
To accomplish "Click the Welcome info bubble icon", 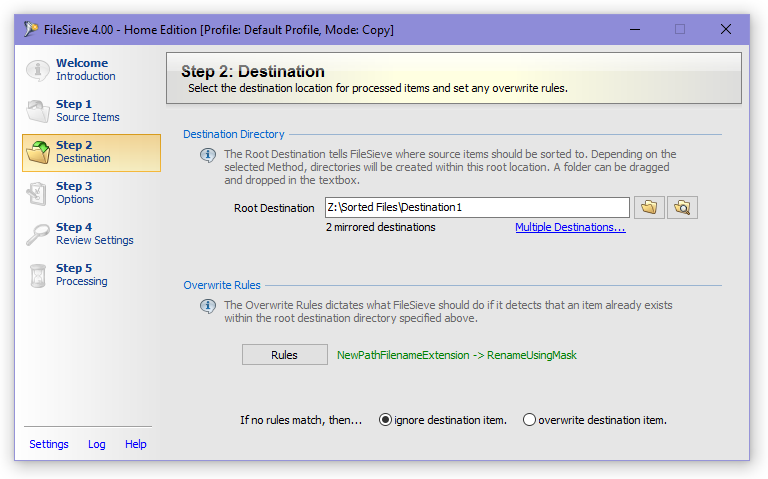I will coord(38,70).
